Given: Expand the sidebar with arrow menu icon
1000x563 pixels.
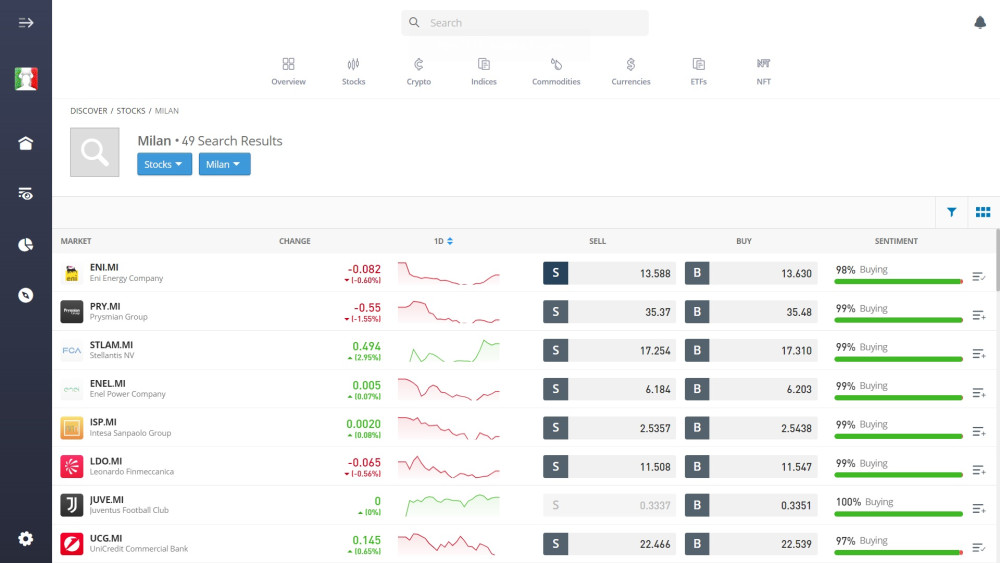Looking at the screenshot, I should (x=26, y=23).
